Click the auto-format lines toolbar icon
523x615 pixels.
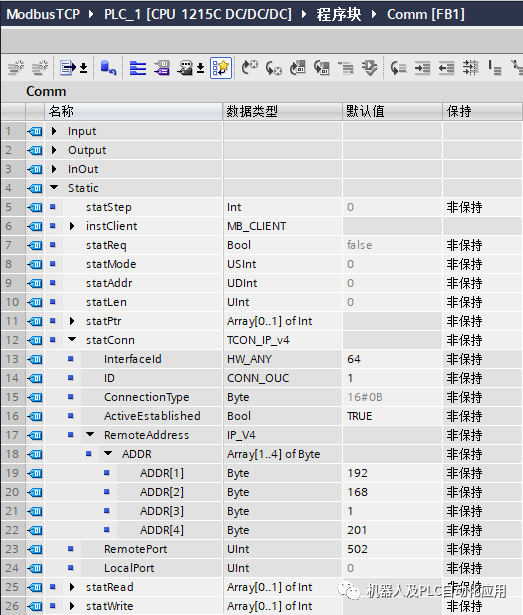[x=470, y=68]
